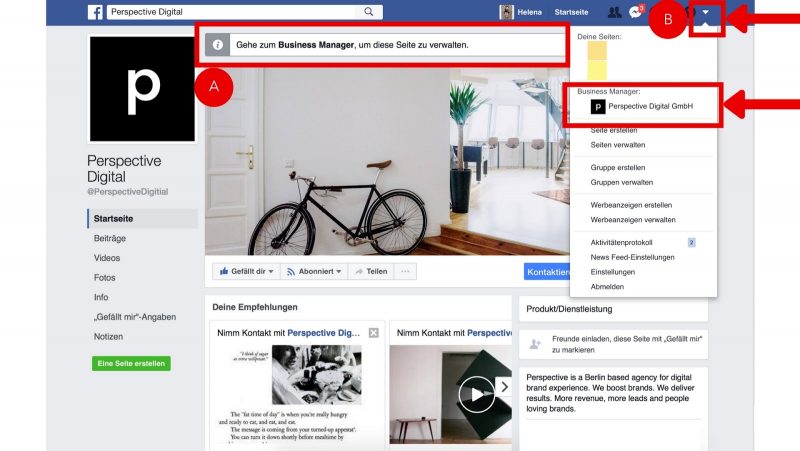Select second page thumbnail under Deine Seiten
This screenshot has height=451, width=800.
tap(597, 70)
